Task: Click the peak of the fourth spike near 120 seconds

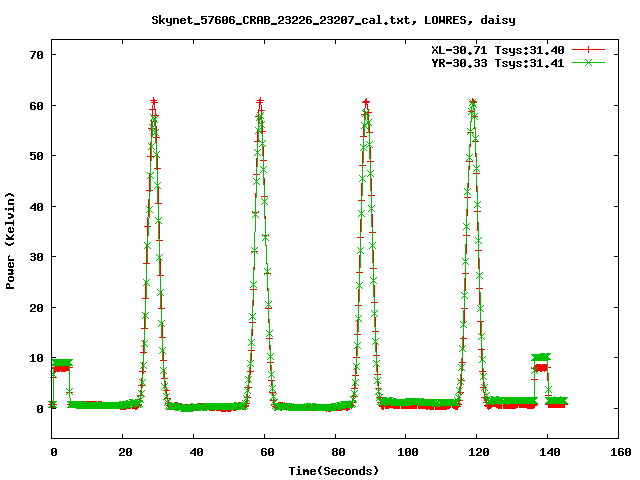Action: pyautogui.click(x=473, y=101)
